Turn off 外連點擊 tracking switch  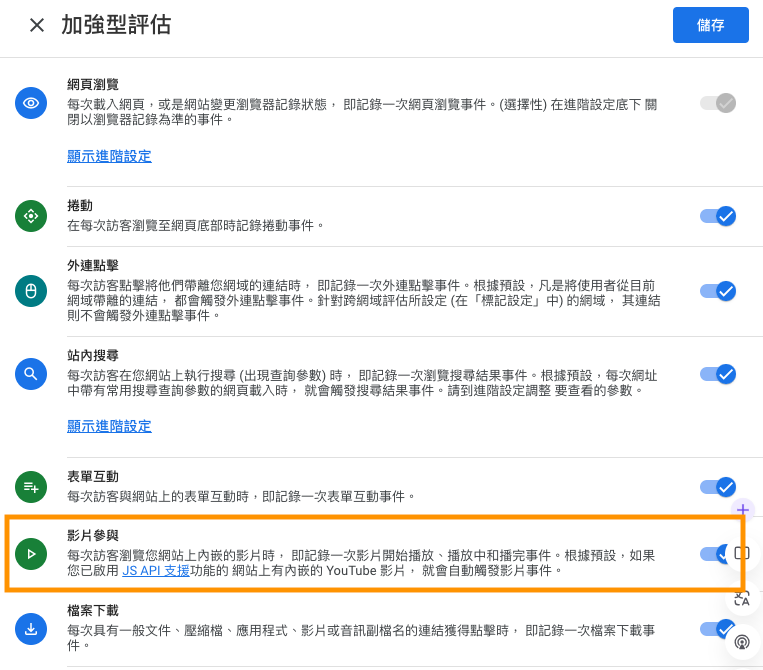point(718,291)
